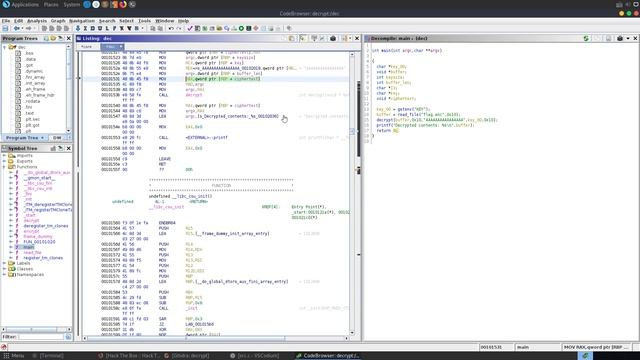The image size is (640, 360).
Task: Click LAB_00101588 jump target in Listing
Action: point(200,324)
